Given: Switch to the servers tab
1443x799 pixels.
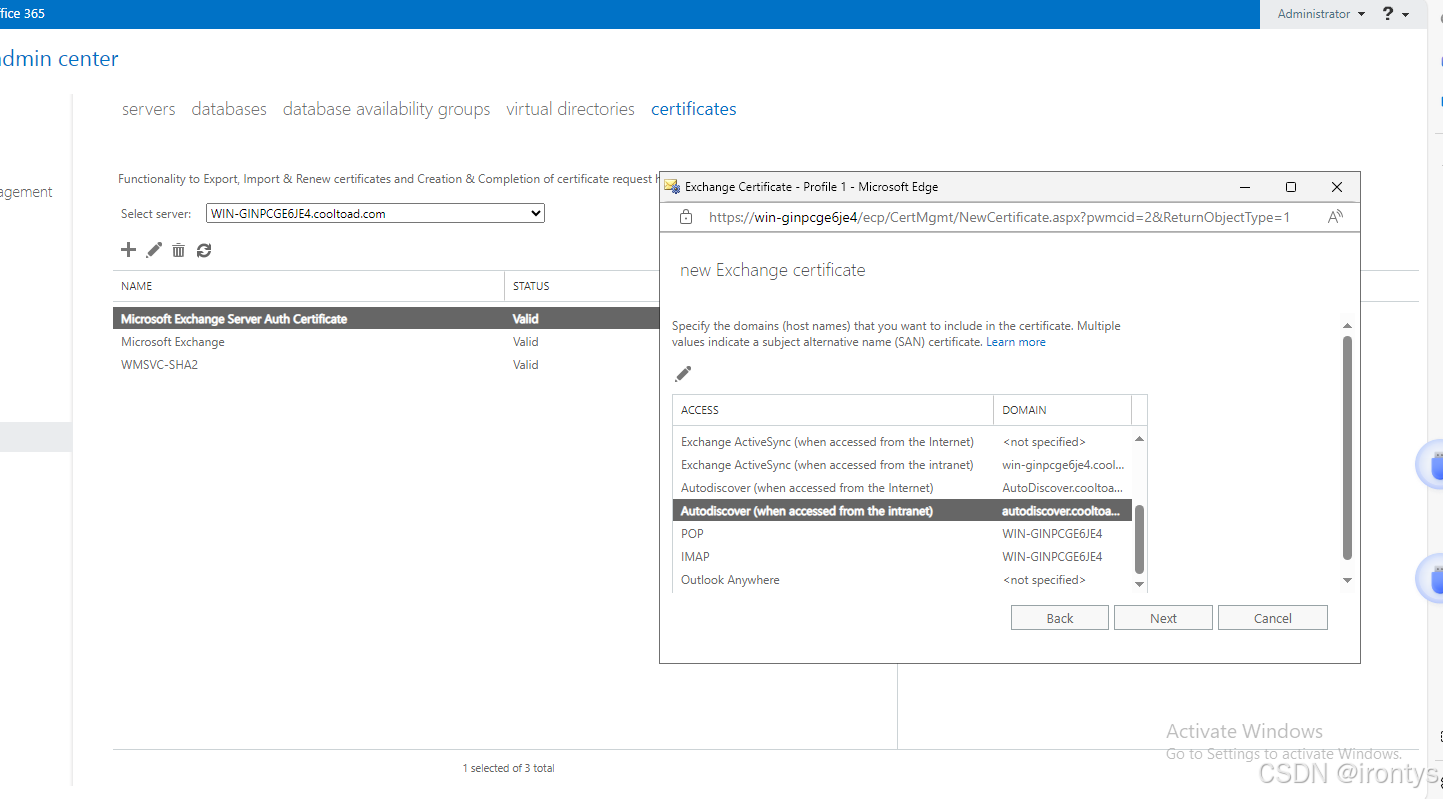Looking at the screenshot, I should (149, 109).
